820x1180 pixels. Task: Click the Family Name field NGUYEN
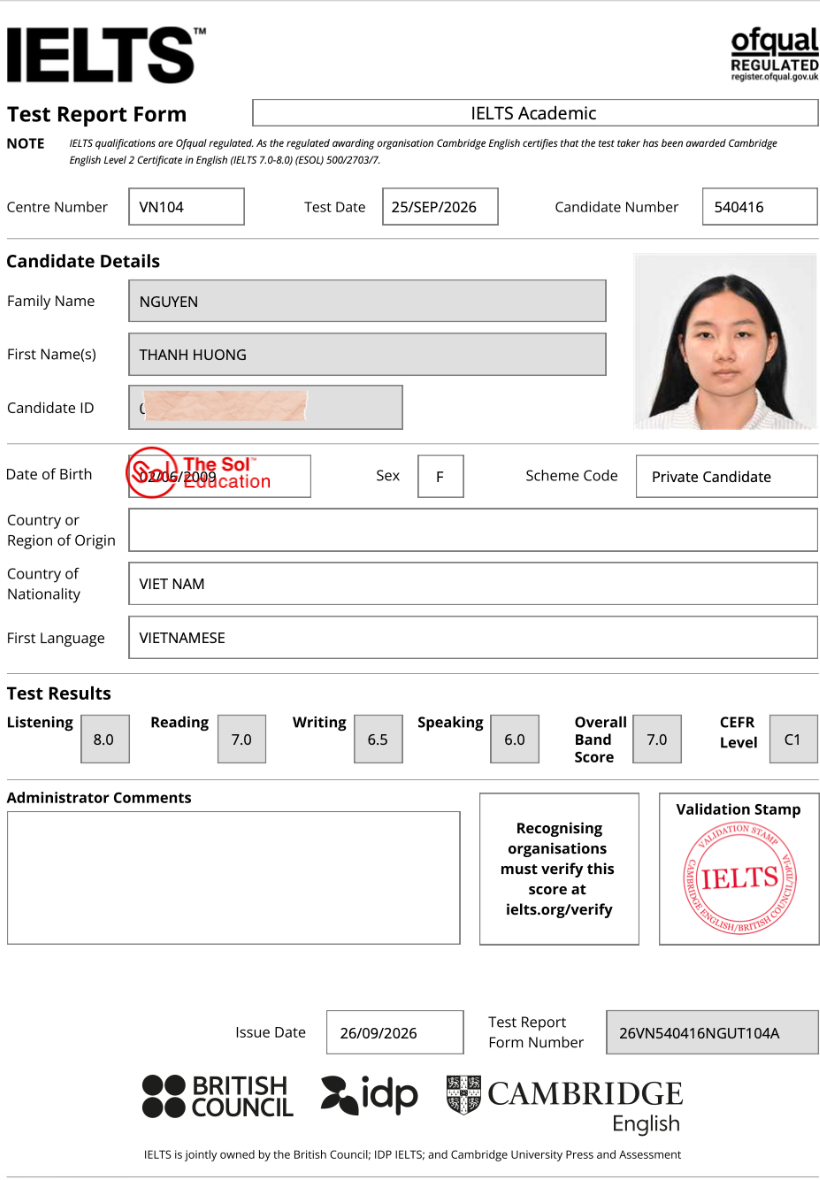(367, 301)
